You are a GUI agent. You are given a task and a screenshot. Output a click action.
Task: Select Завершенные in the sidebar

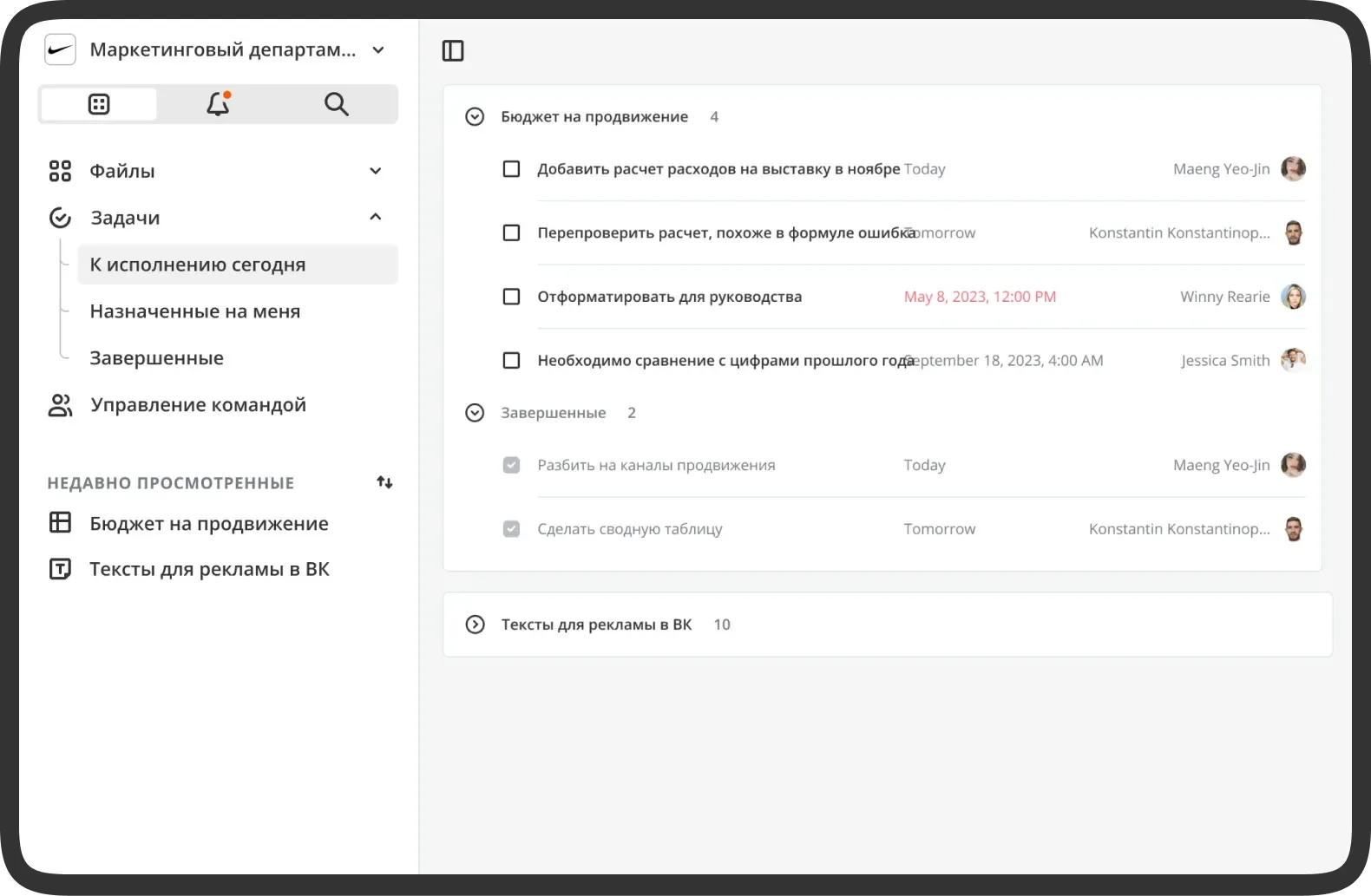(157, 358)
